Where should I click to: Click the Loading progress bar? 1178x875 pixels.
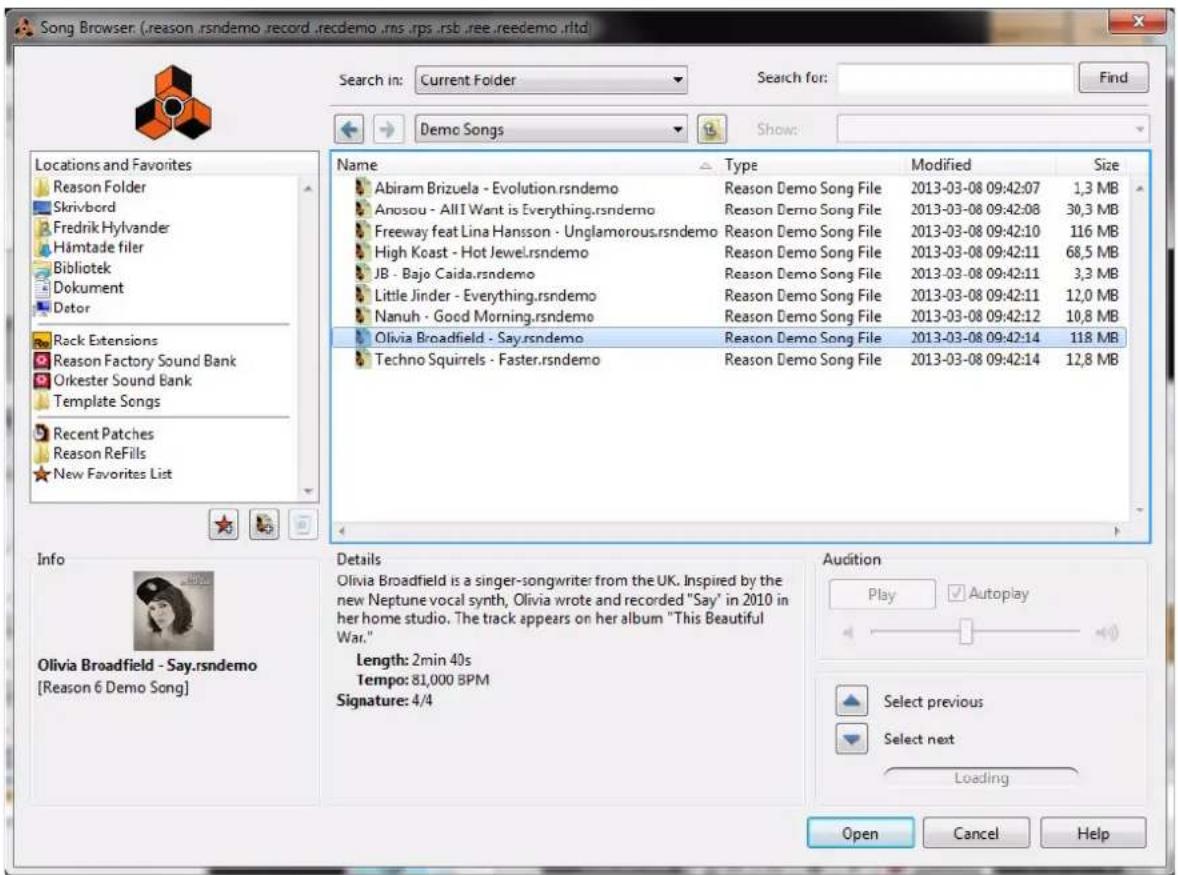(981, 778)
